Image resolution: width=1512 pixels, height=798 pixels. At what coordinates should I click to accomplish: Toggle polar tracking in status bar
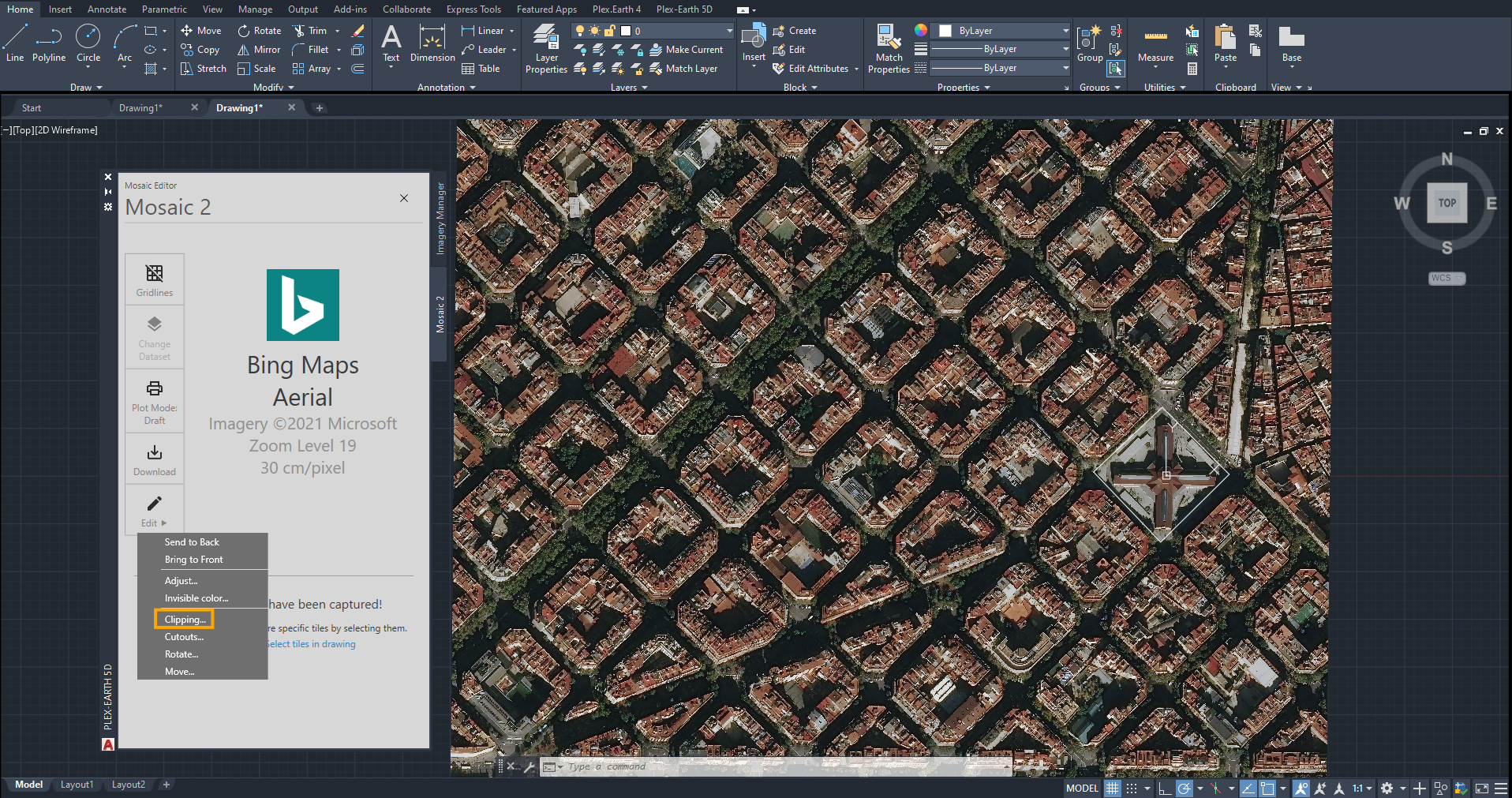[x=1185, y=789]
